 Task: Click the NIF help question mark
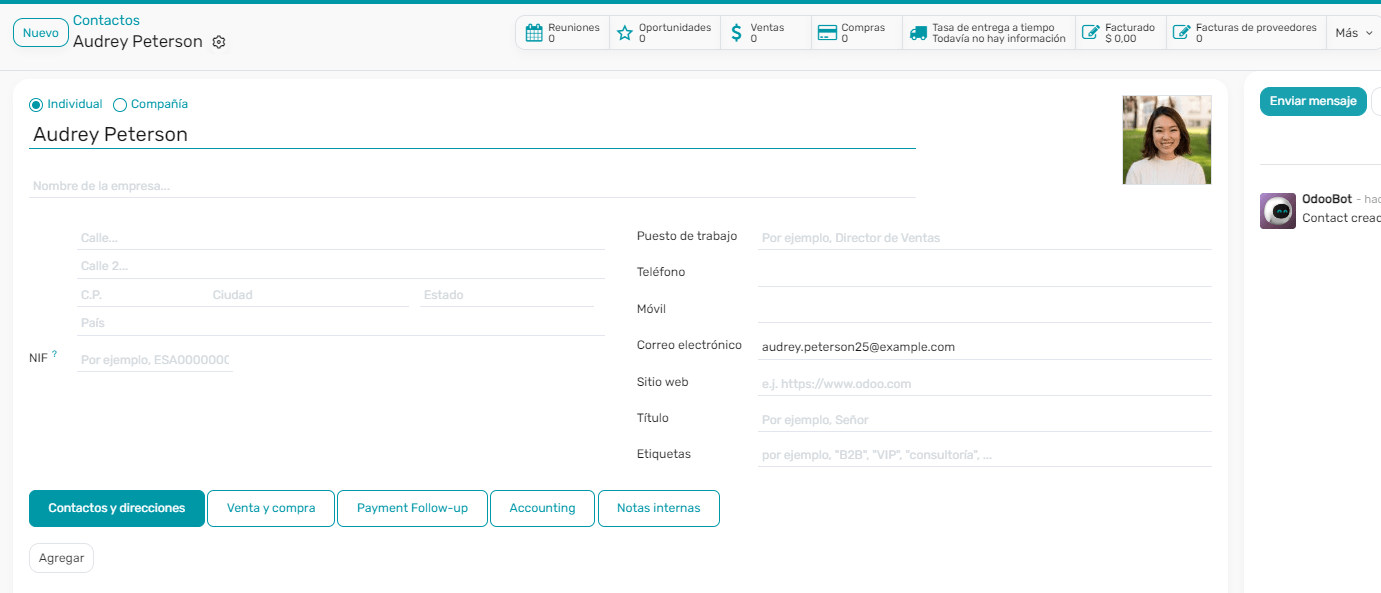coord(54,354)
